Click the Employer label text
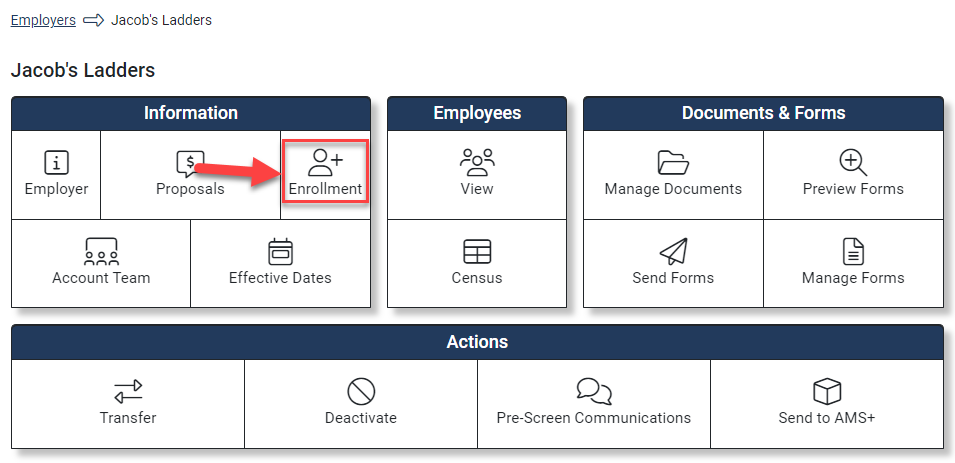The height and width of the screenshot is (463, 955). pyautogui.click(x=56, y=189)
